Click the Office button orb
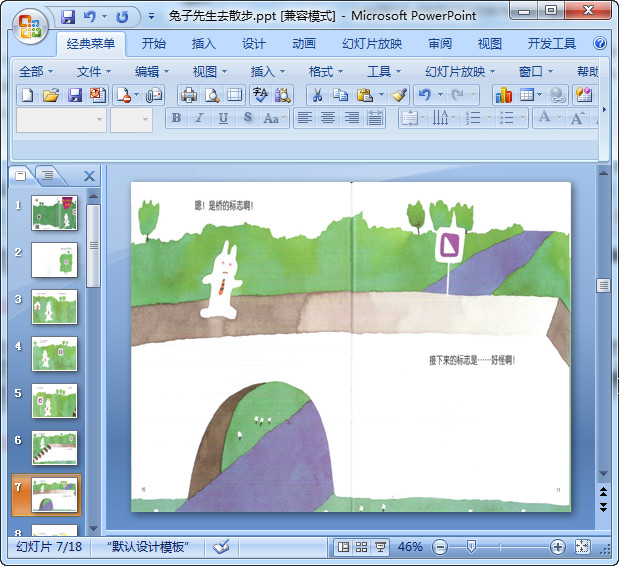The height and width of the screenshot is (566, 619). point(30,26)
